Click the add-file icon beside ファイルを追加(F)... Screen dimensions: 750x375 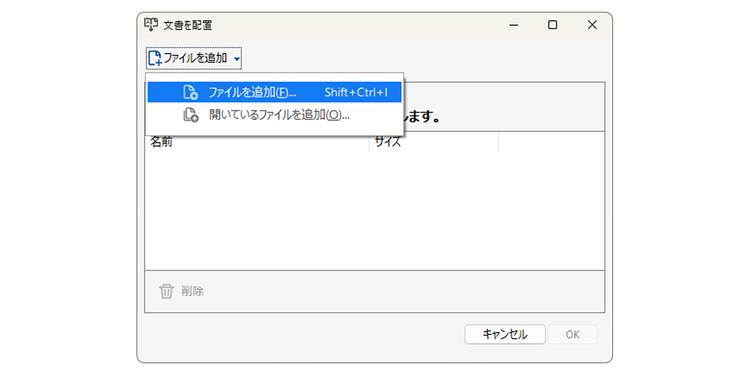click(190, 92)
